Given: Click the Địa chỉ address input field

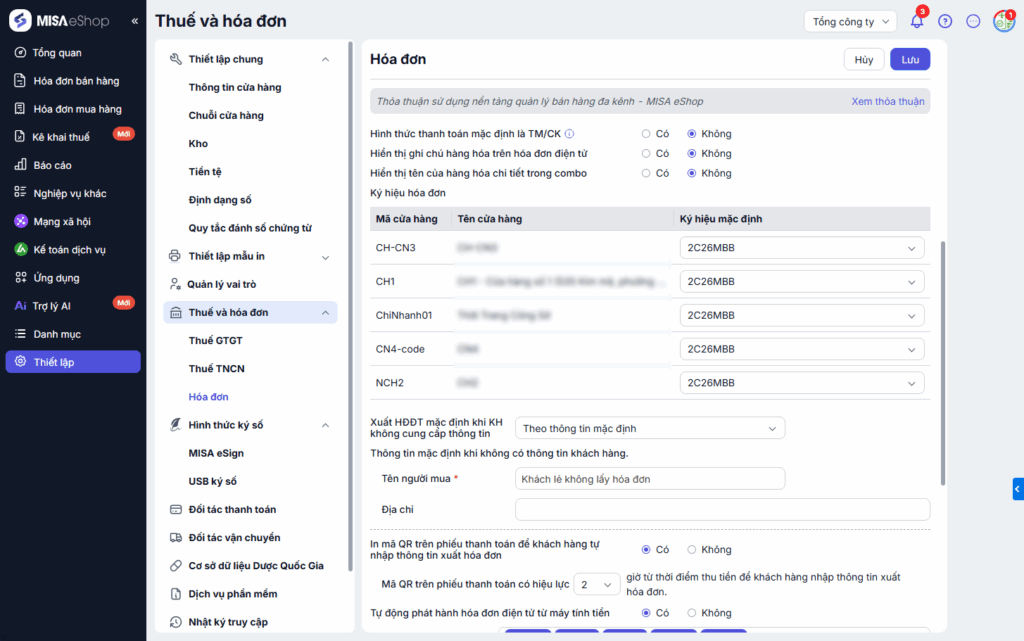Looking at the screenshot, I should [722, 510].
